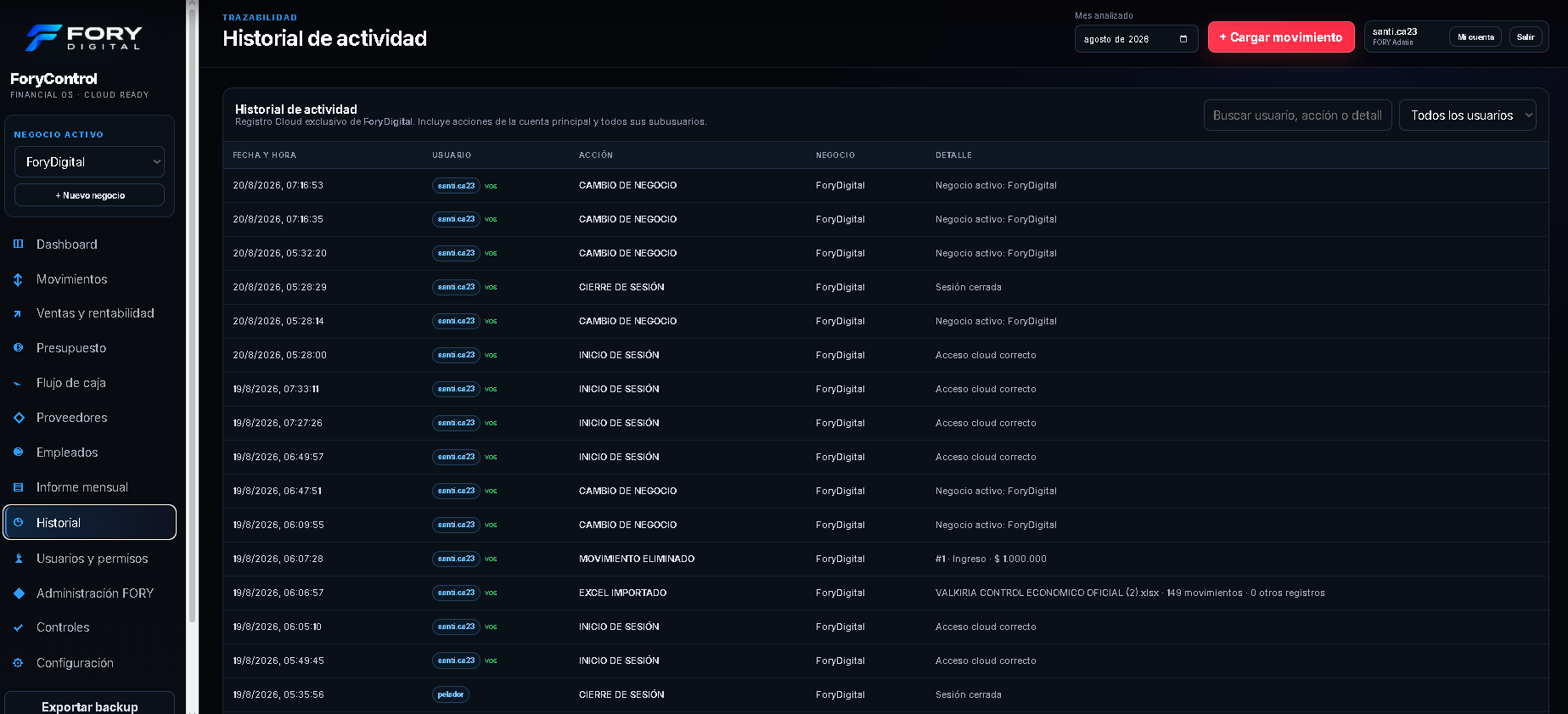
Task: Open Configuración settings page
Action: tap(89, 663)
